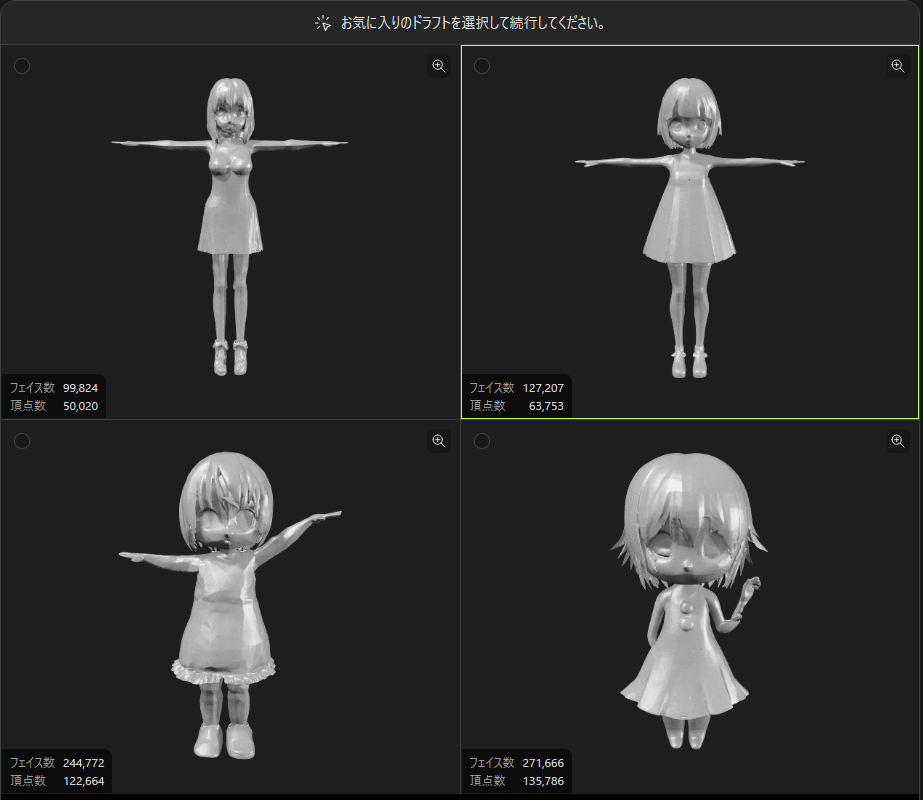Select radio button for 99,824-face draft

pyautogui.click(x=22, y=66)
